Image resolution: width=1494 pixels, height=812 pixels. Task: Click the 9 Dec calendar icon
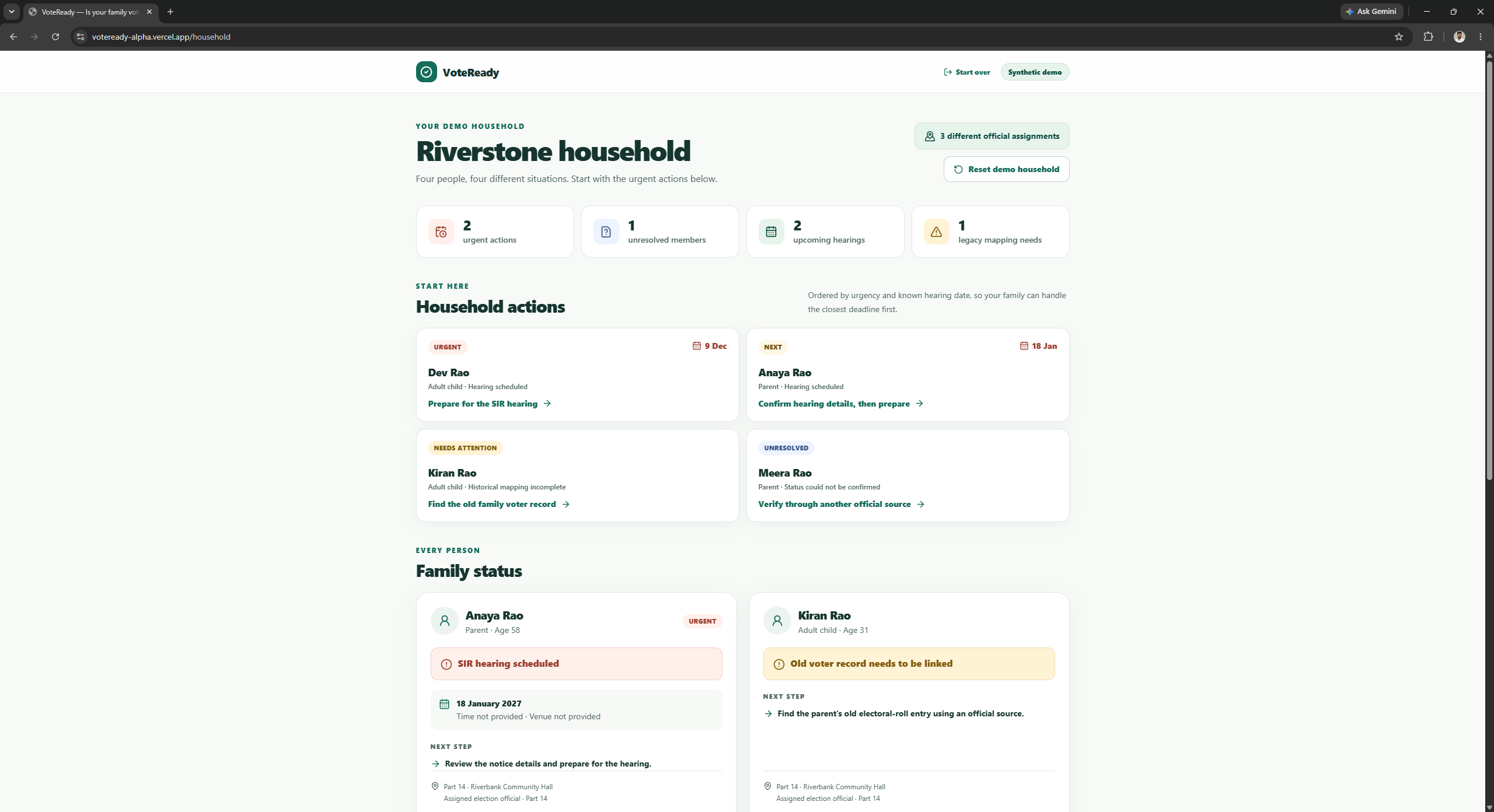(x=696, y=346)
